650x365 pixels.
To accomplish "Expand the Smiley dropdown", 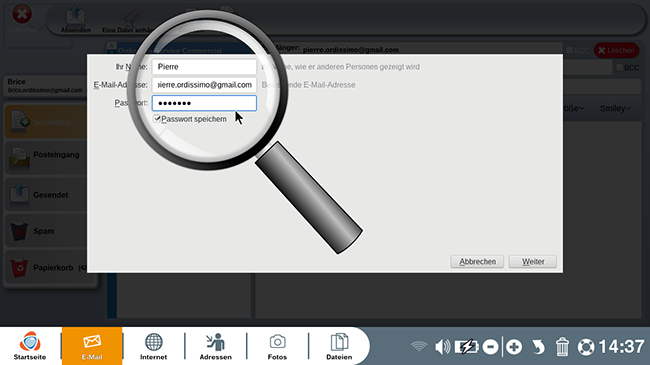I will tap(615, 108).
